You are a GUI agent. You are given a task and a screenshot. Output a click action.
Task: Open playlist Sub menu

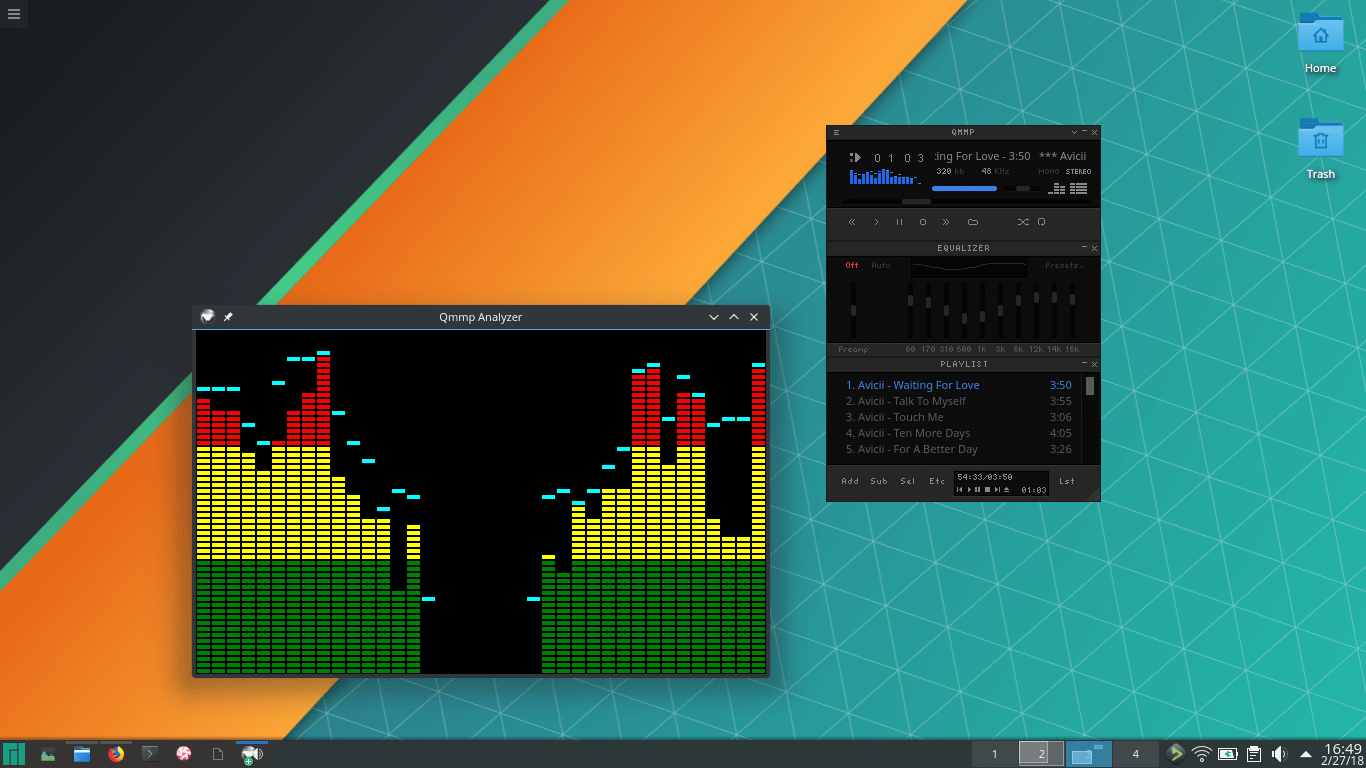tap(879, 481)
